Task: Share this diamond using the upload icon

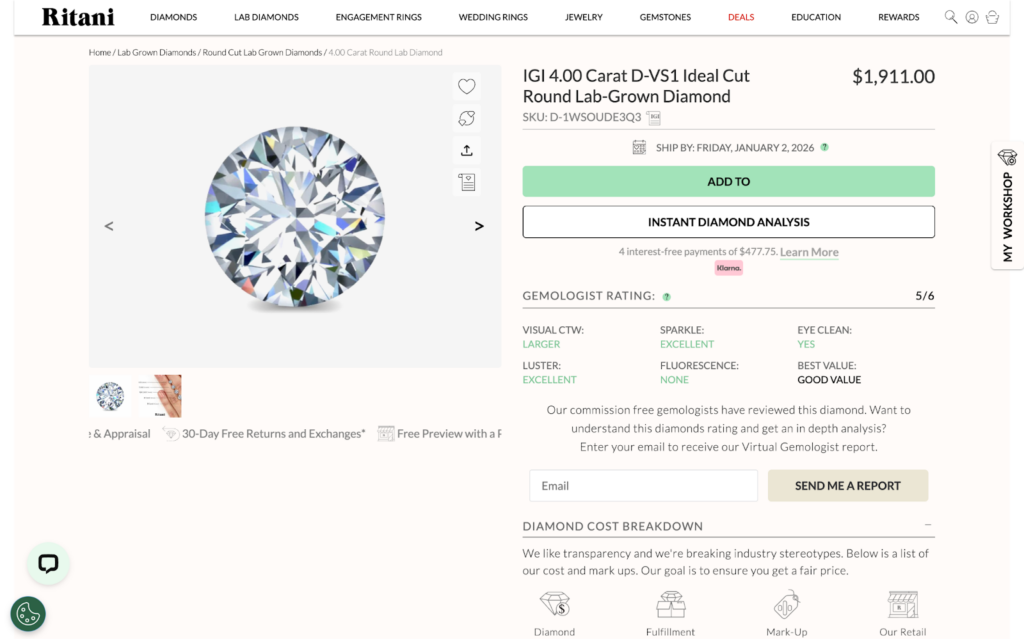Action: click(466, 150)
